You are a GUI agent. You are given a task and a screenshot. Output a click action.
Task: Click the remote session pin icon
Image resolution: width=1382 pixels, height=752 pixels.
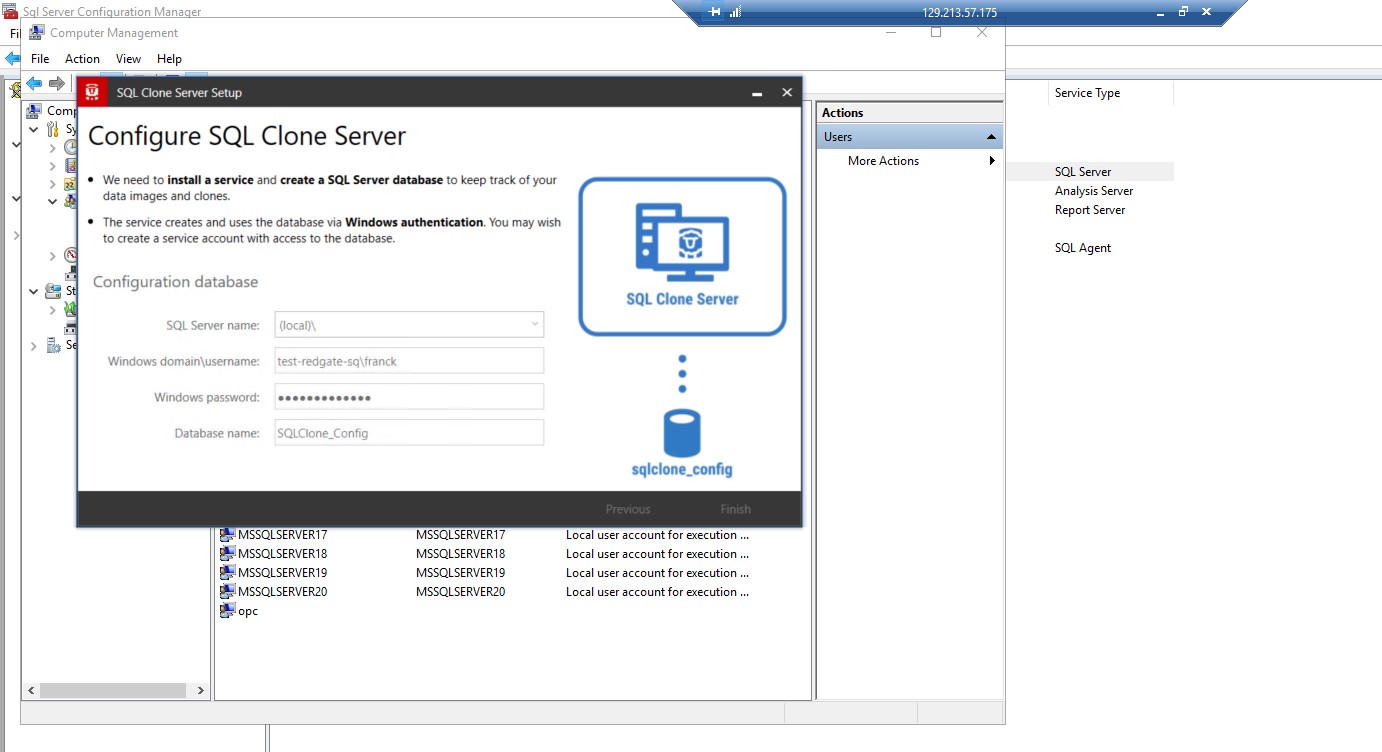(714, 12)
